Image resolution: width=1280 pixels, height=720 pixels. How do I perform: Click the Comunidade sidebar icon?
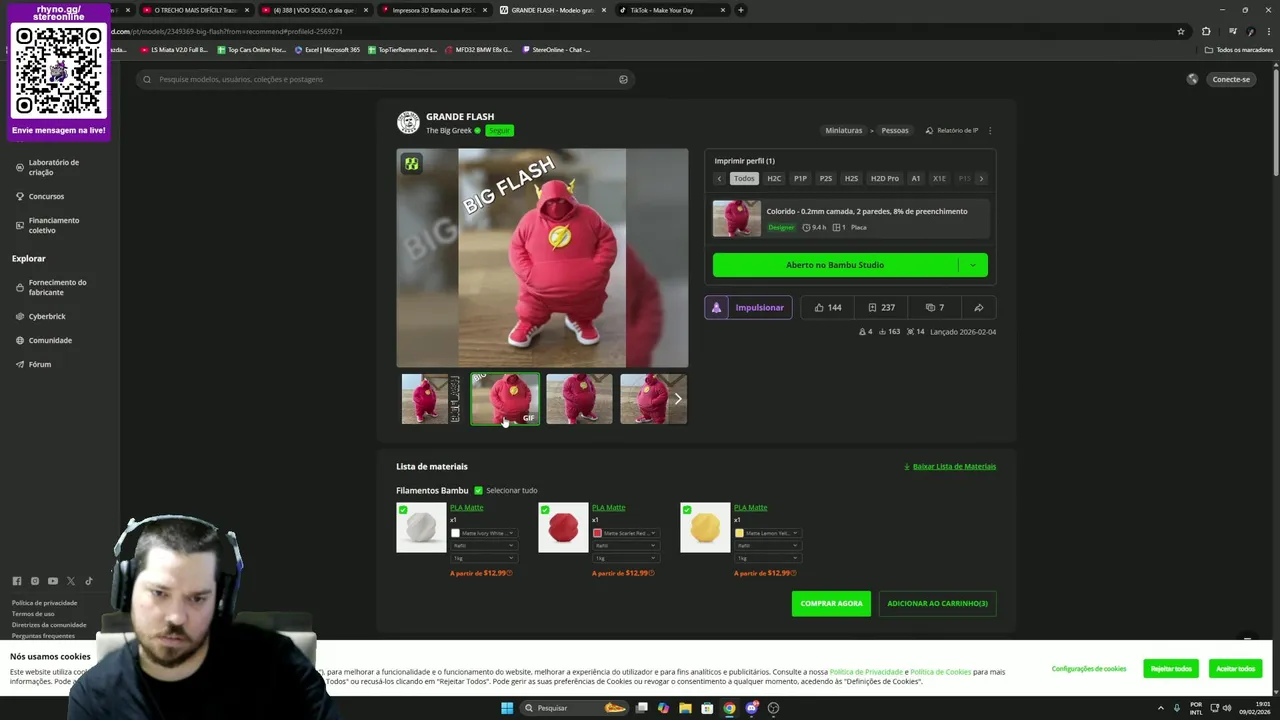(x=20, y=340)
